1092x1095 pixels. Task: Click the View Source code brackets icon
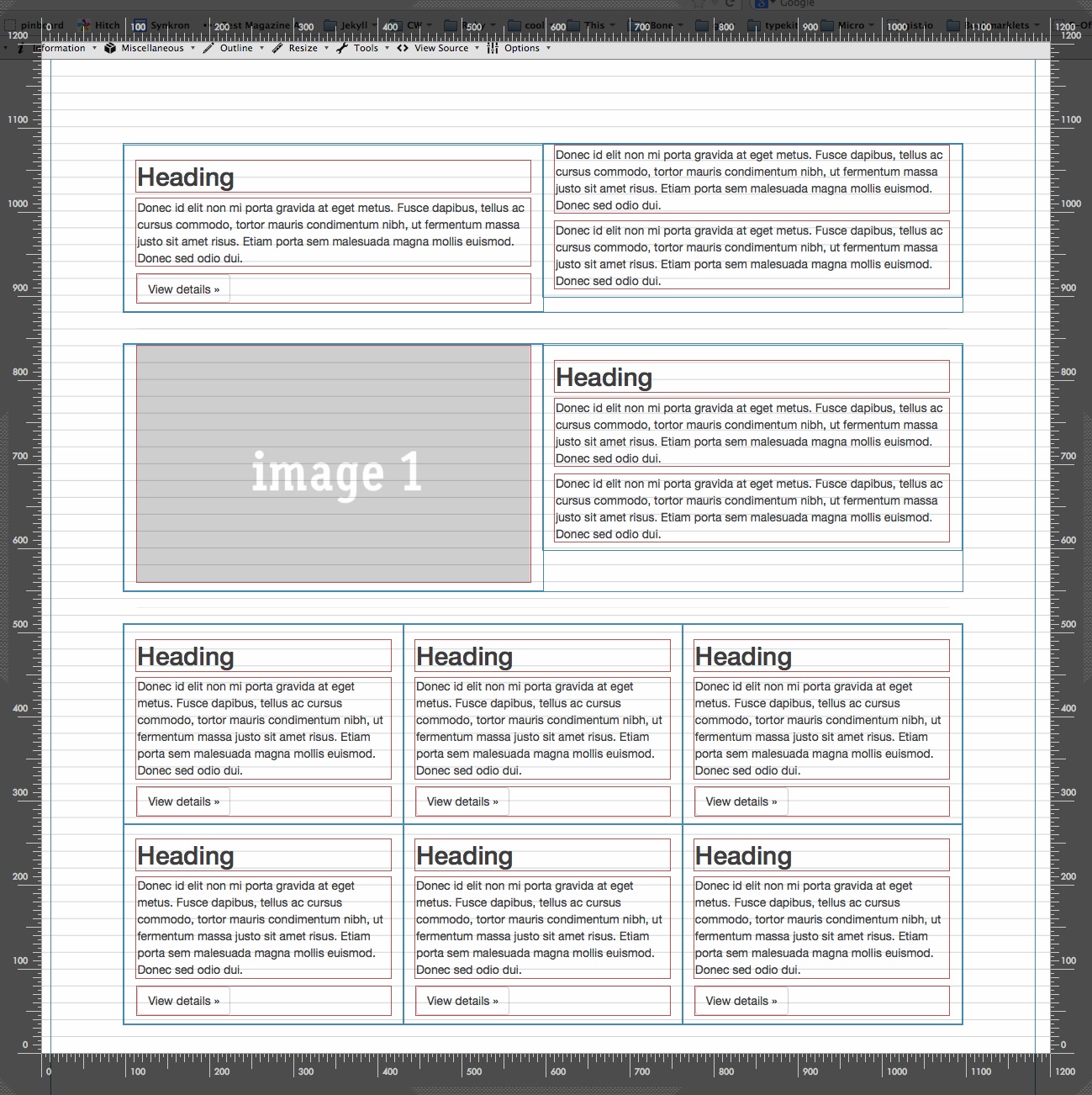(403, 49)
